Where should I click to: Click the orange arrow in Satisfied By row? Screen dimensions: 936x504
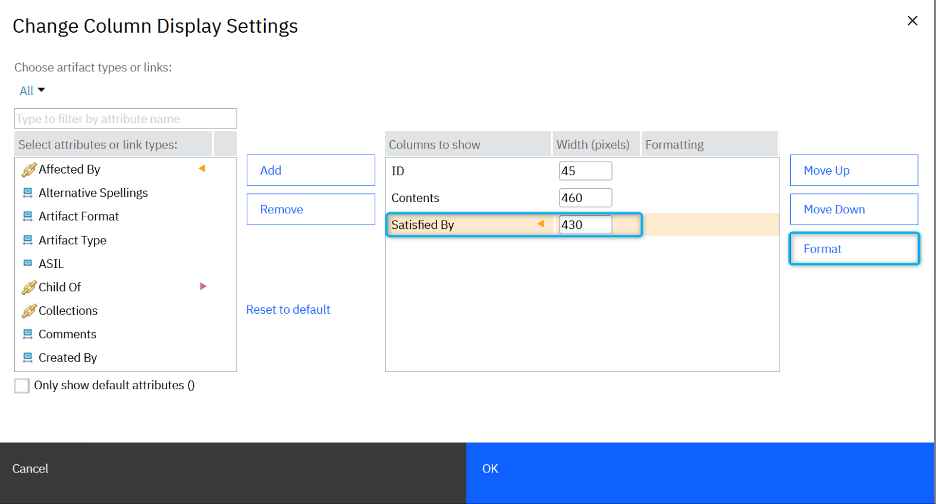tap(541, 224)
